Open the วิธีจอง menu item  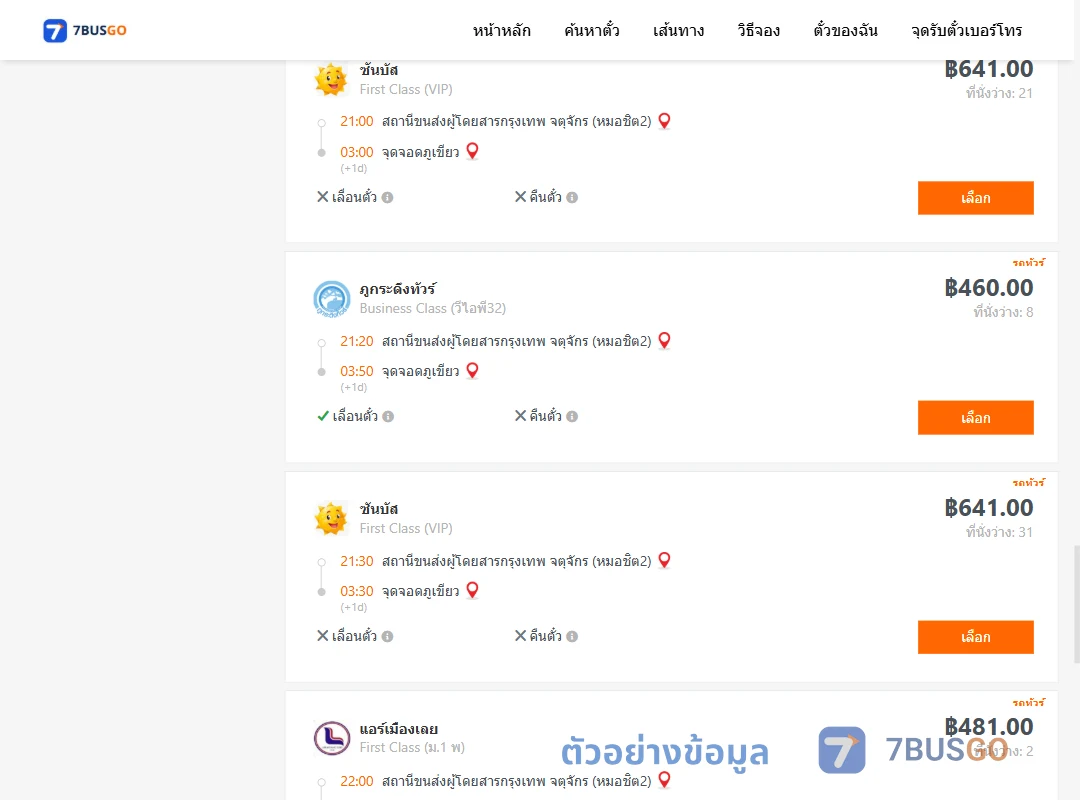pyautogui.click(x=758, y=30)
